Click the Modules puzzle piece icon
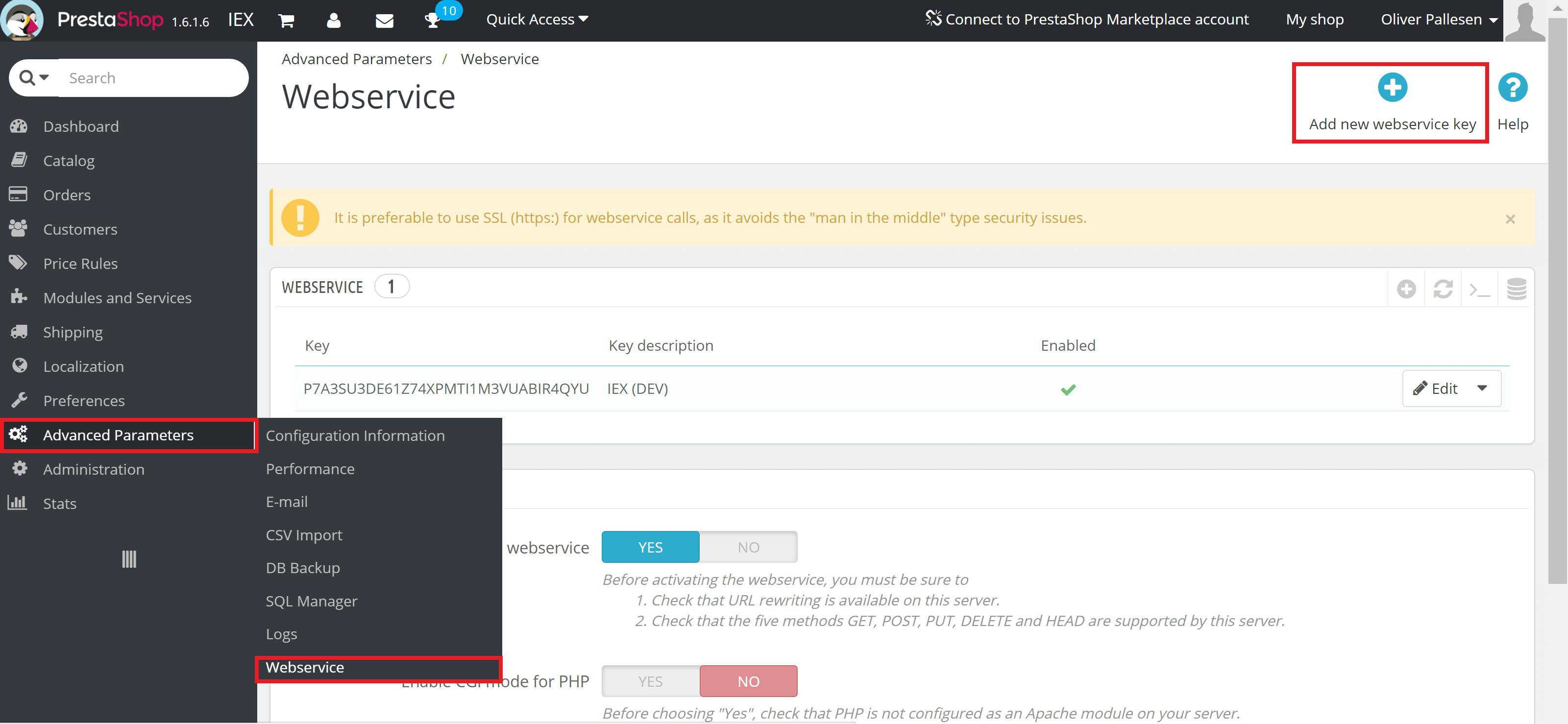1568x724 pixels. 19,296
